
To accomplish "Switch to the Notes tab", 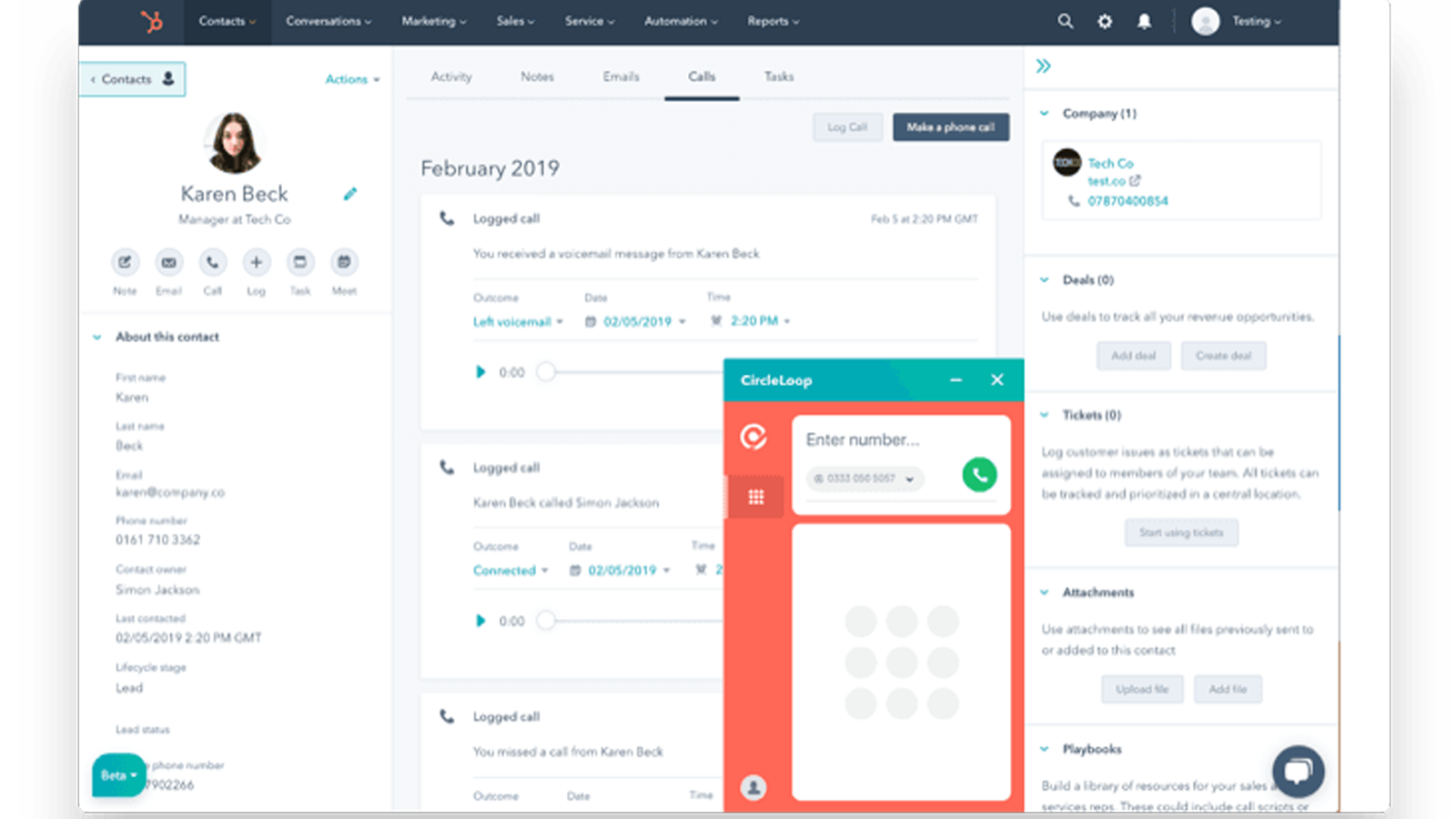I will pyautogui.click(x=537, y=76).
